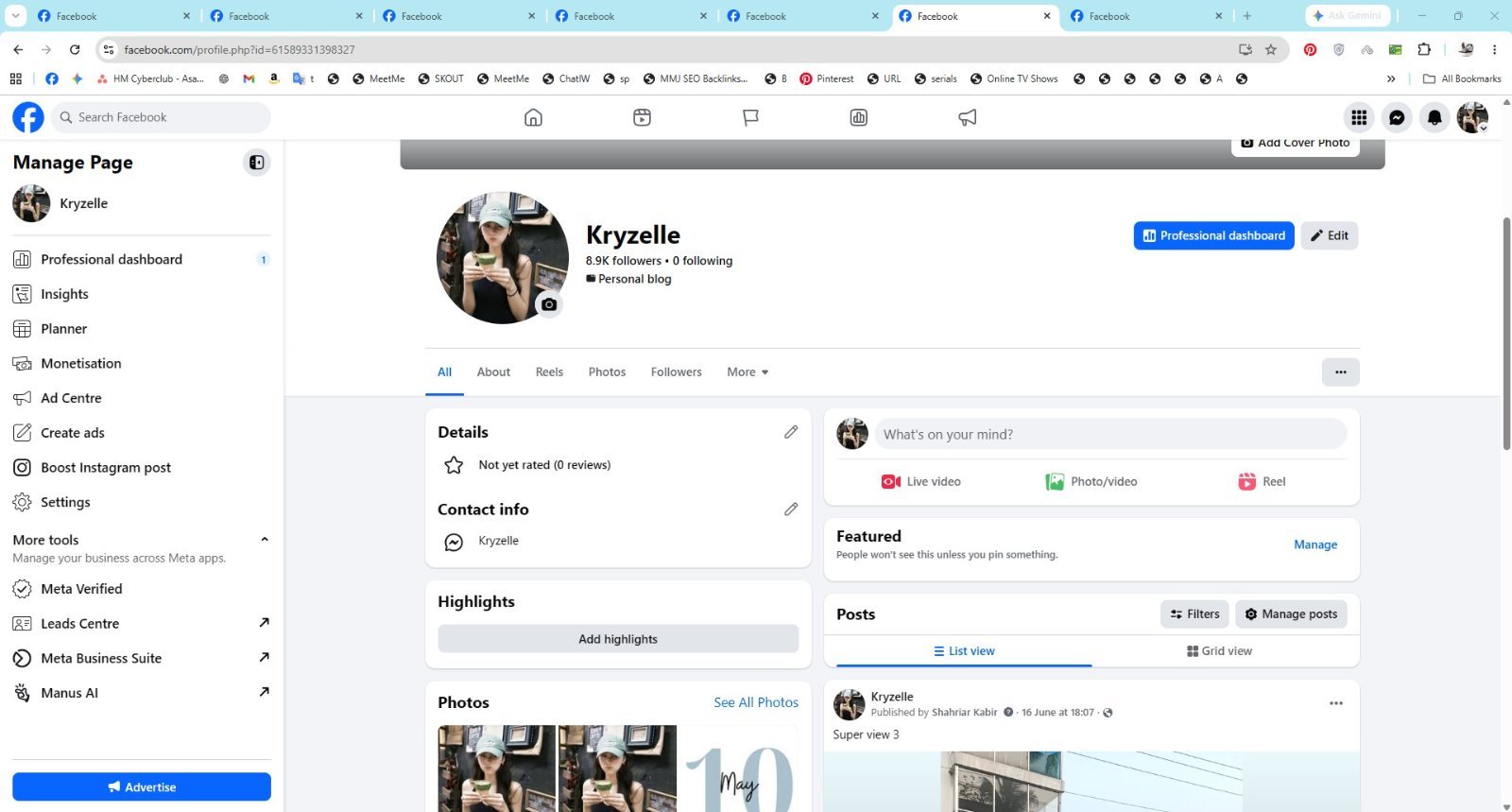
Task: Switch to the About tab
Action: 493,371
